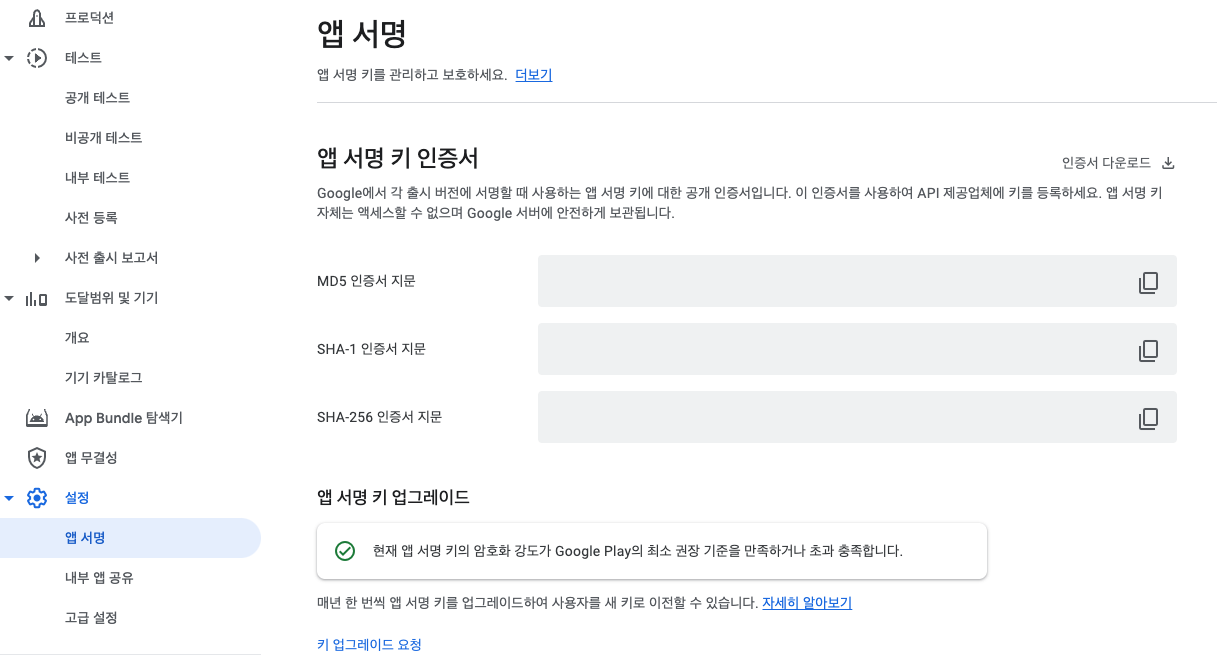Expand the 사전 출시 보고서 arrow
This screenshot has height=659, width=1217.
point(37,258)
